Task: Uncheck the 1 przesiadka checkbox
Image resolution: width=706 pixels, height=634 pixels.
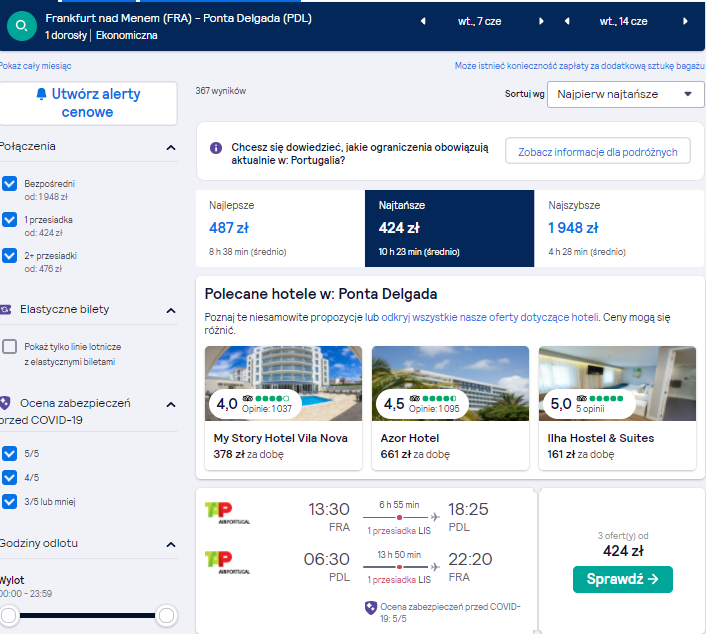Action: click(9, 220)
